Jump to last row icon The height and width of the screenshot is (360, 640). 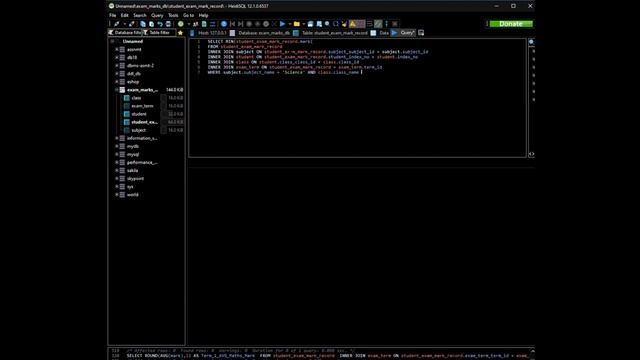point(240,24)
